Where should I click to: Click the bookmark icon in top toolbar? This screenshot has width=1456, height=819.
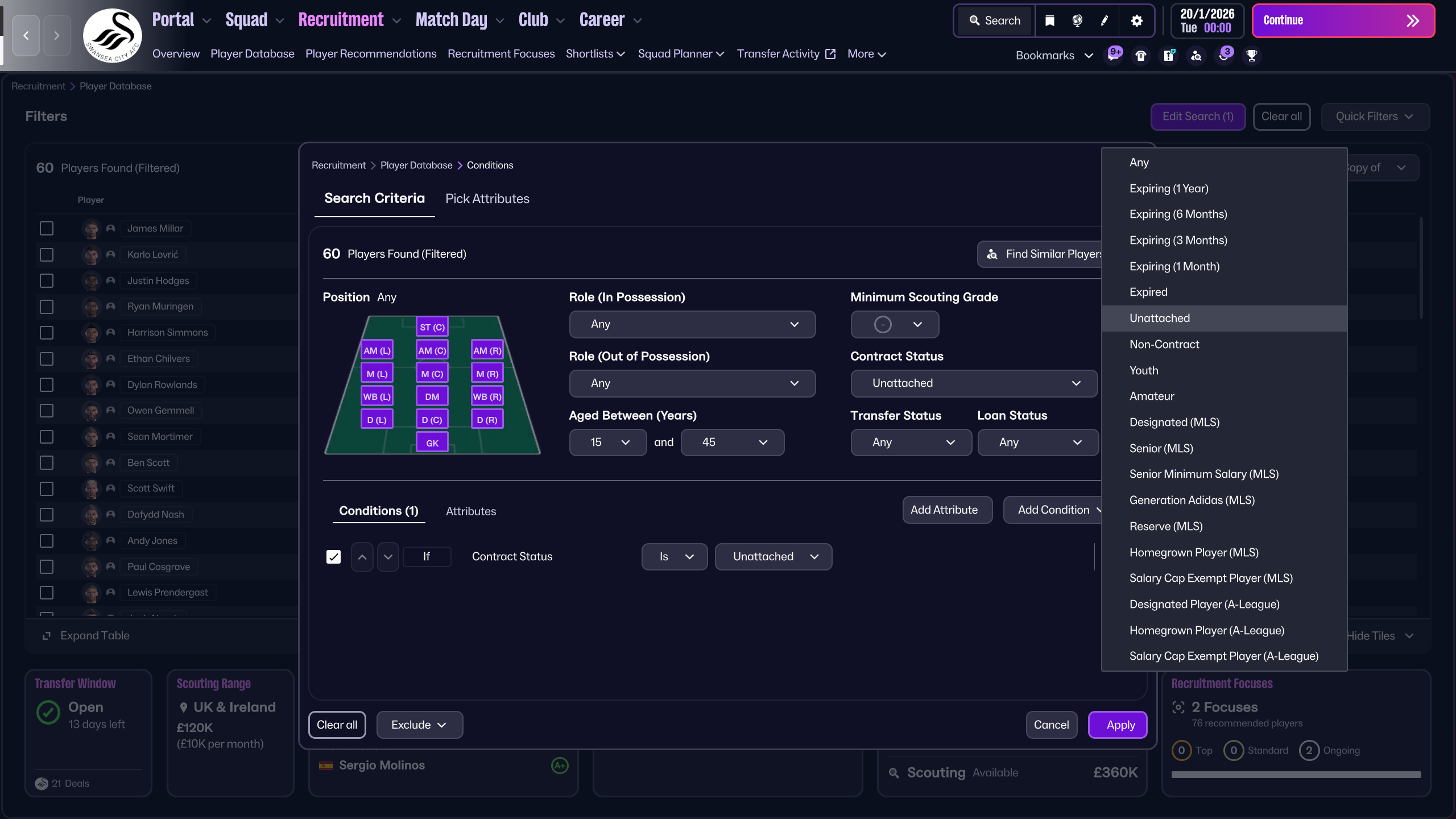coord(1049,21)
